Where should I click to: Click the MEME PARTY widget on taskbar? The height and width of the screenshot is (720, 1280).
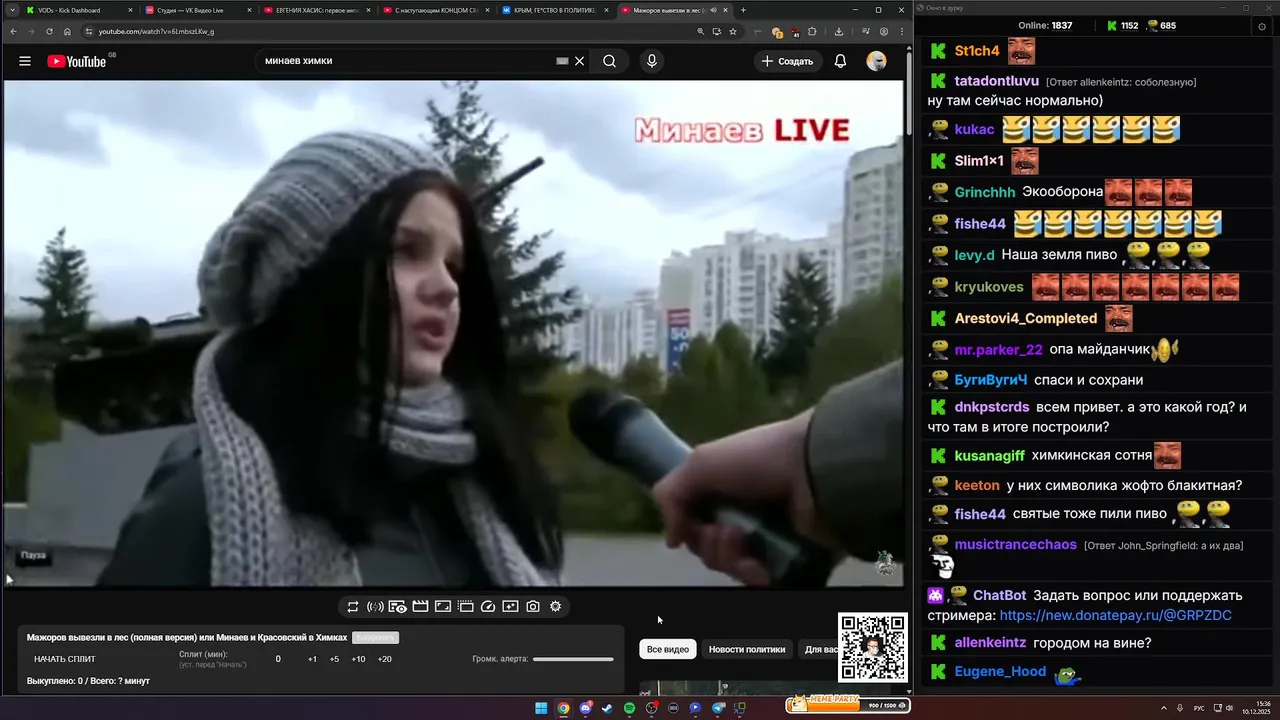pos(848,704)
